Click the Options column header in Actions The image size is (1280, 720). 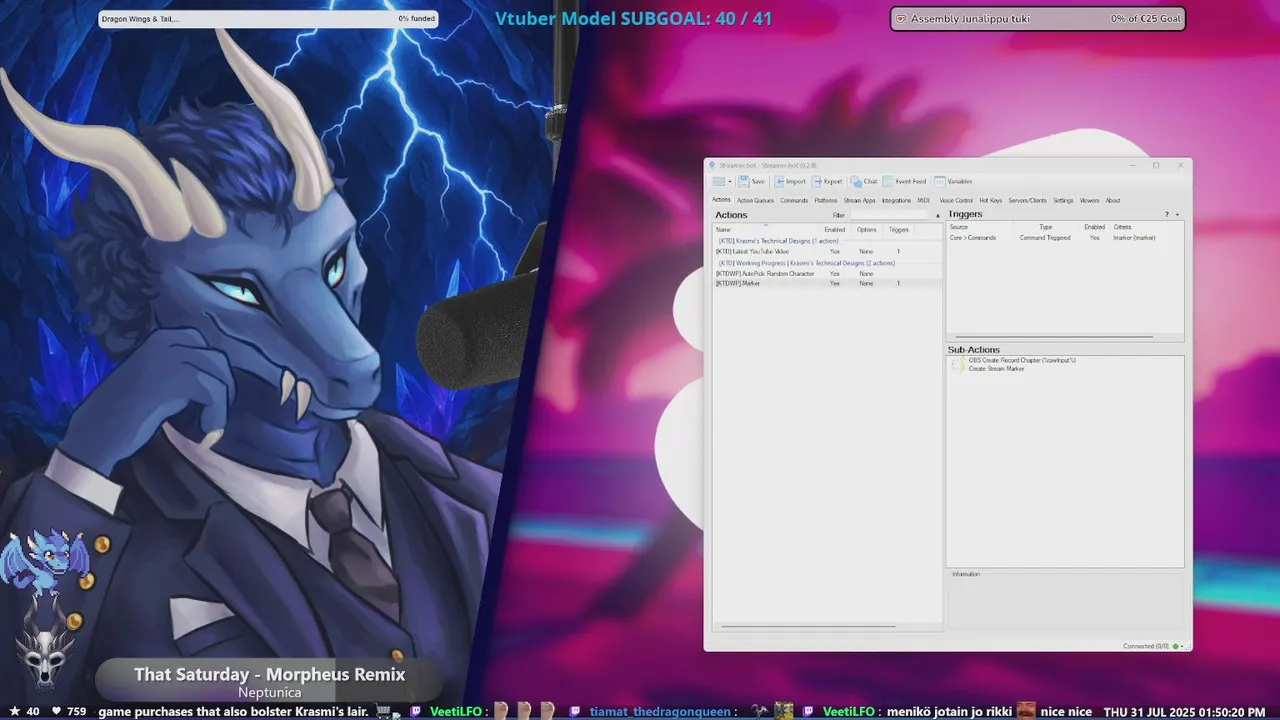(x=866, y=230)
